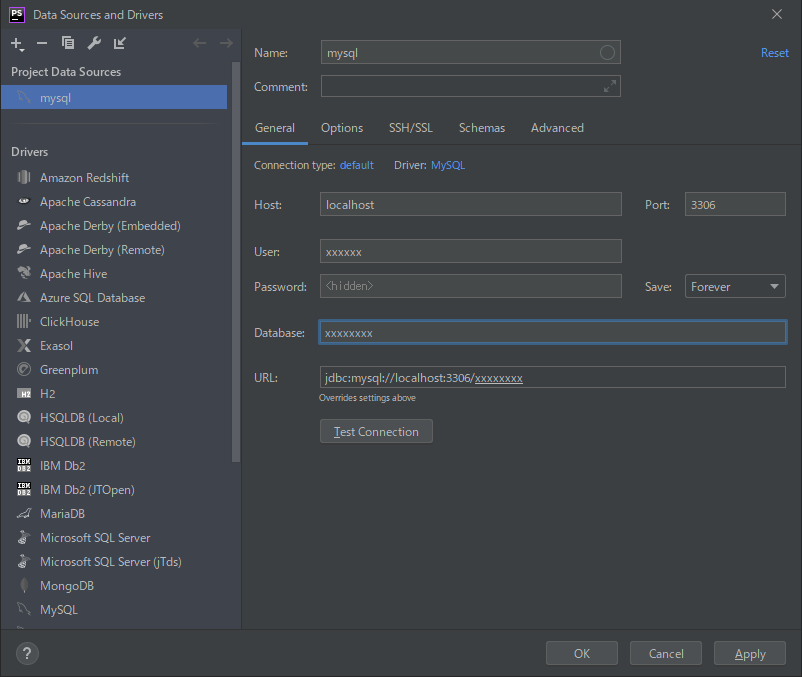Select Apache Derby (Remote) driver
802x677 pixels.
[x=114, y=250]
